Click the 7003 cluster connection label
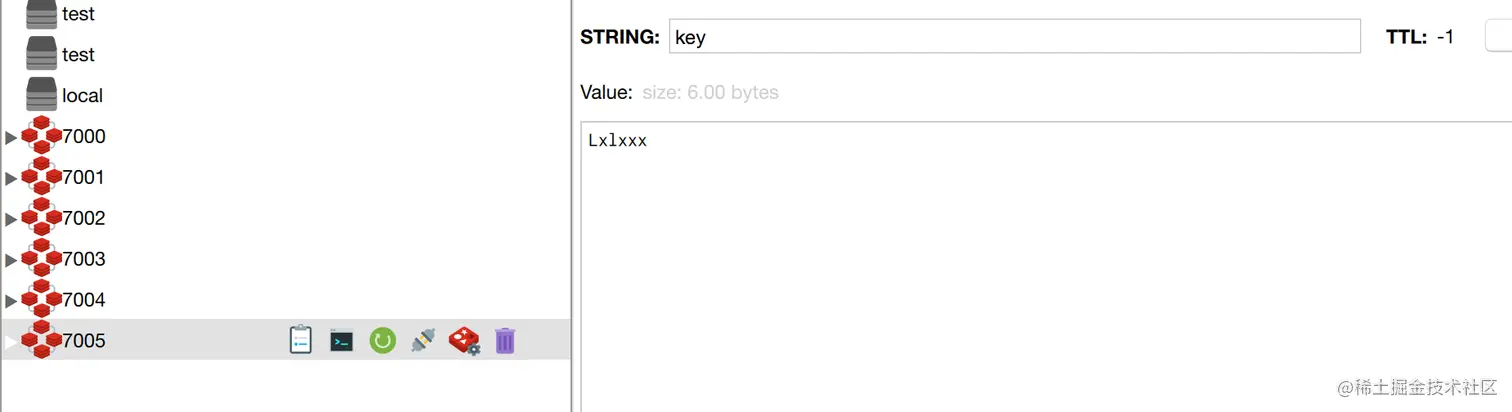 click(x=84, y=260)
